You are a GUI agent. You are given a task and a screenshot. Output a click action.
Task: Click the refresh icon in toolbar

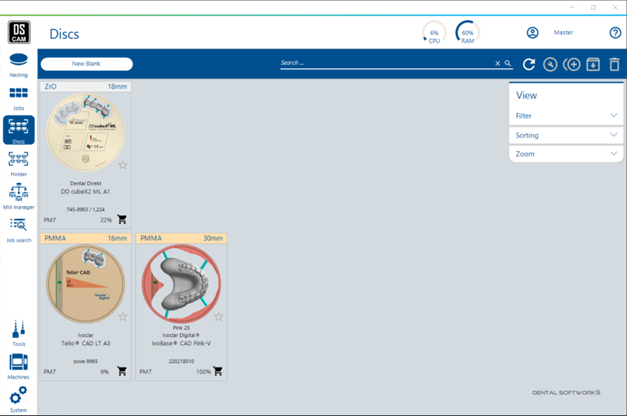(529, 64)
